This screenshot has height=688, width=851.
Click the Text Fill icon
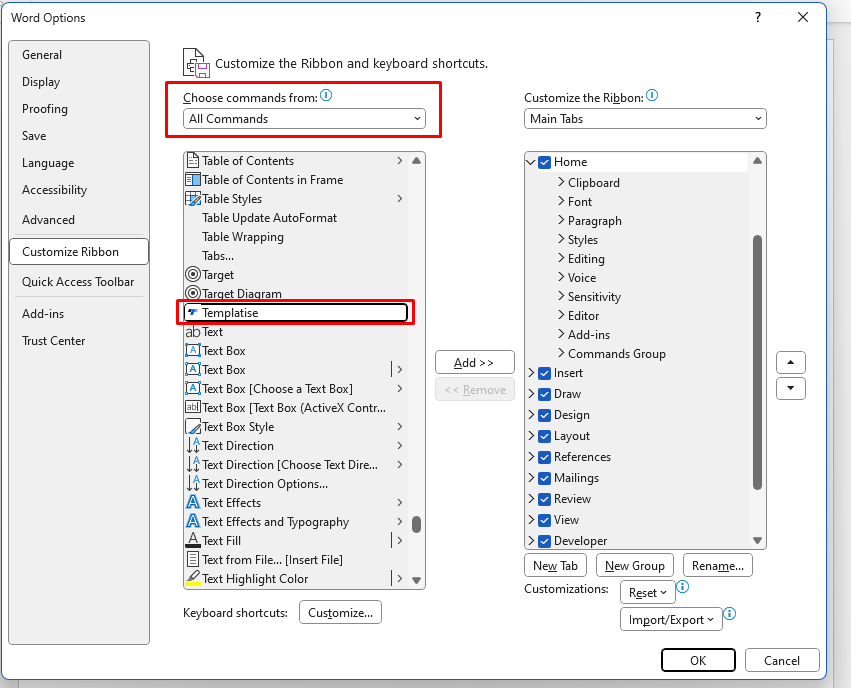[x=193, y=540]
